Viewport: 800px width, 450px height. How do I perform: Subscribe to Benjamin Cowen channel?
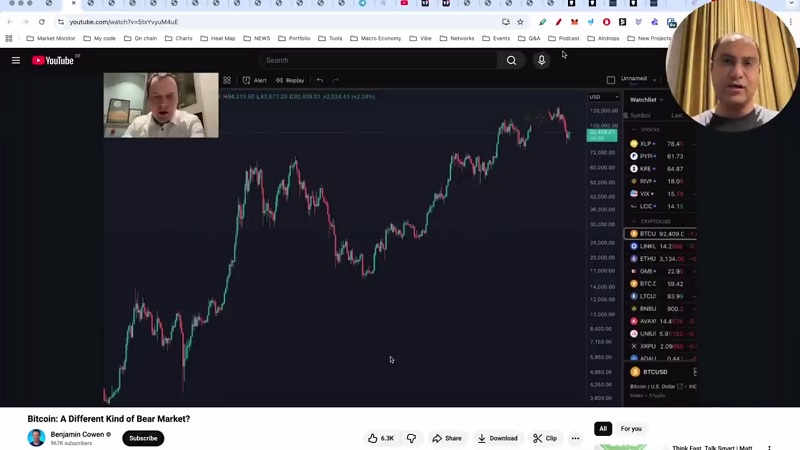coord(143,438)
